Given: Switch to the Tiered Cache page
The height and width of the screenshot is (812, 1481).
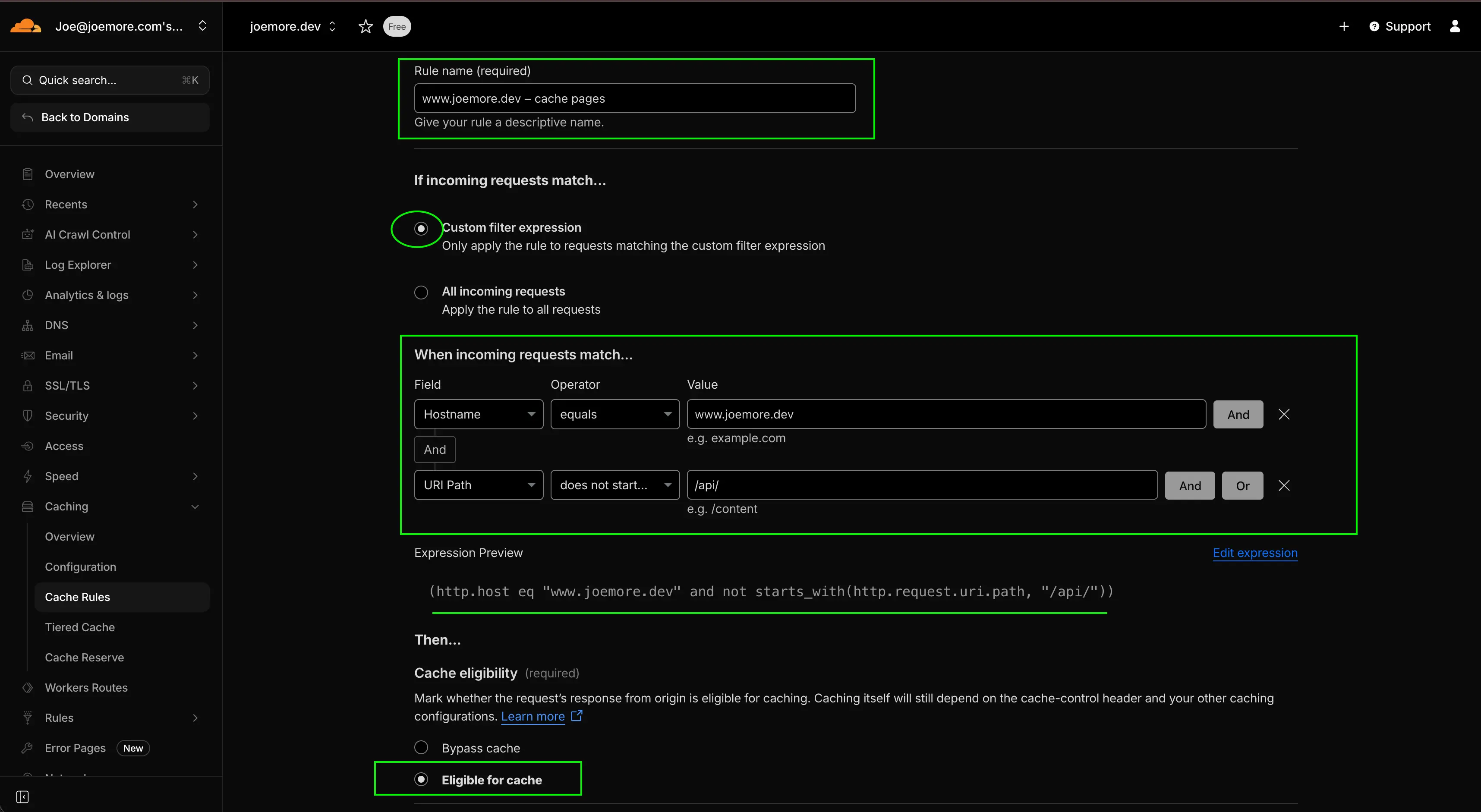Looking at the screenshot, I should [x=80, y=627].
